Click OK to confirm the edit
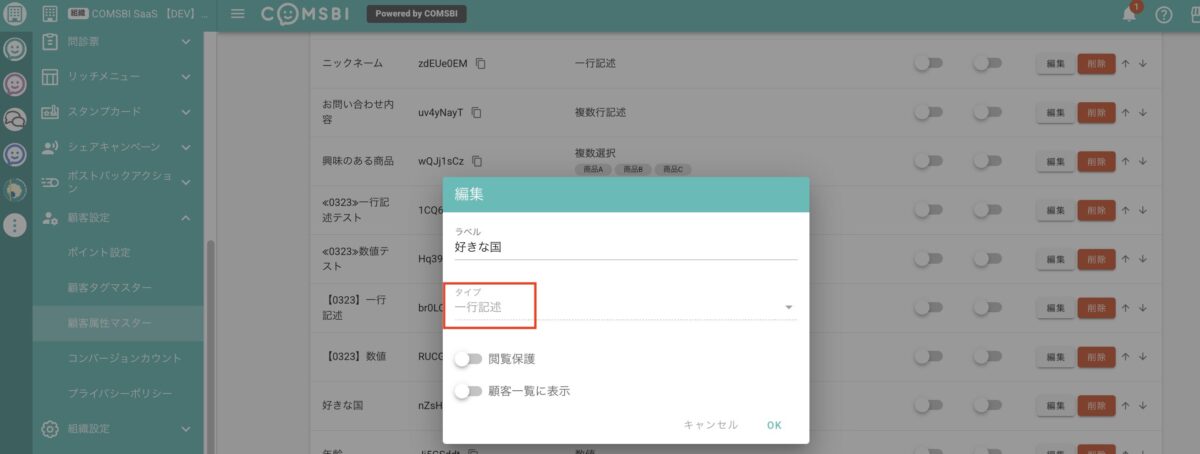 click(774, 425)
